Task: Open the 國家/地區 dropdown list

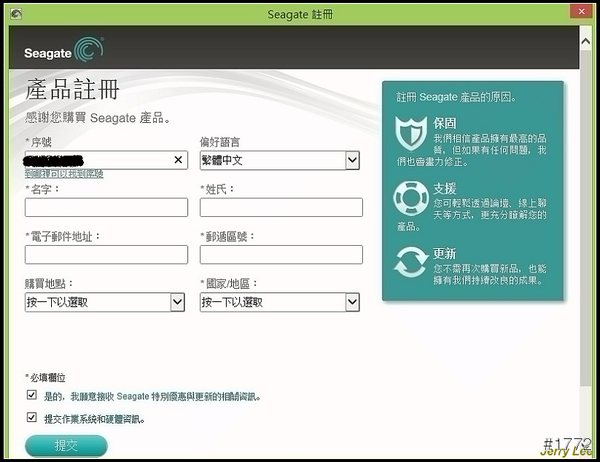Action: (352, 302)
